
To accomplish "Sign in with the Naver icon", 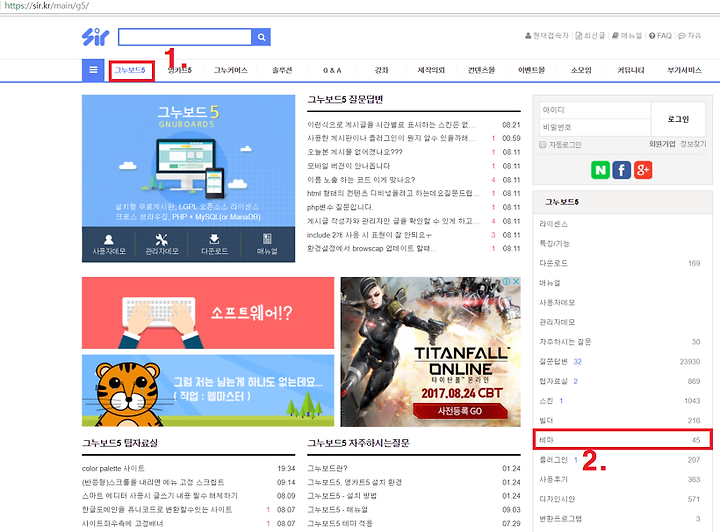I will pyautogui.click(x=600, y=170).
